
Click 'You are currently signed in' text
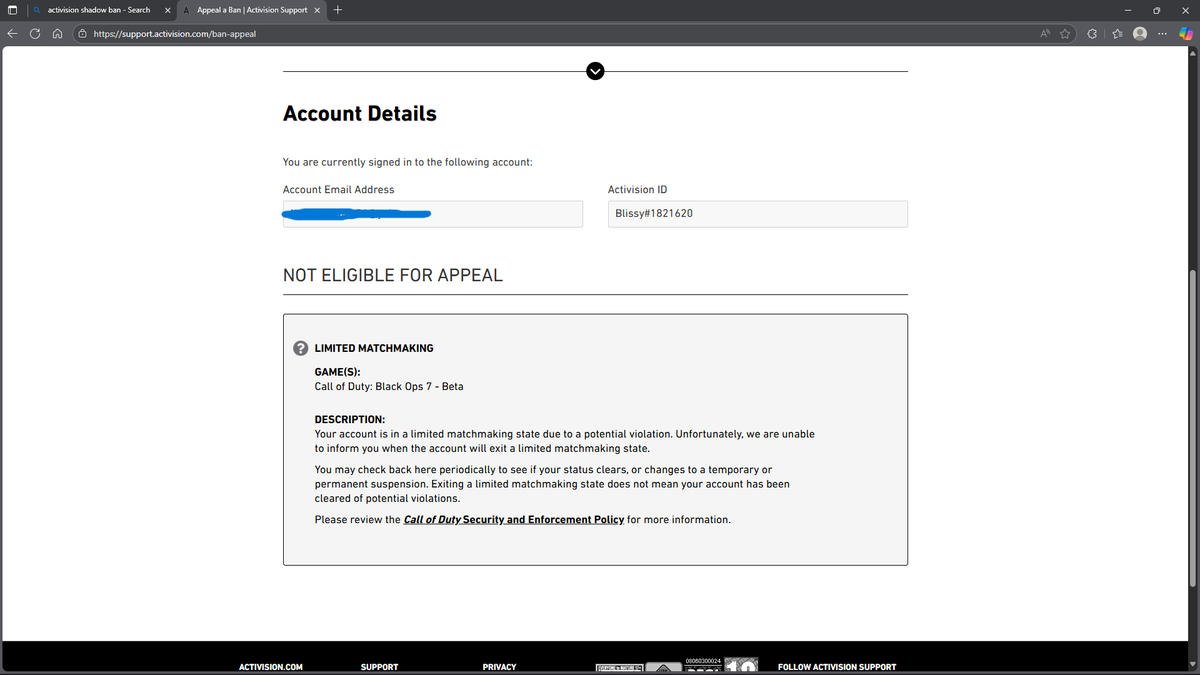(407, 161)
